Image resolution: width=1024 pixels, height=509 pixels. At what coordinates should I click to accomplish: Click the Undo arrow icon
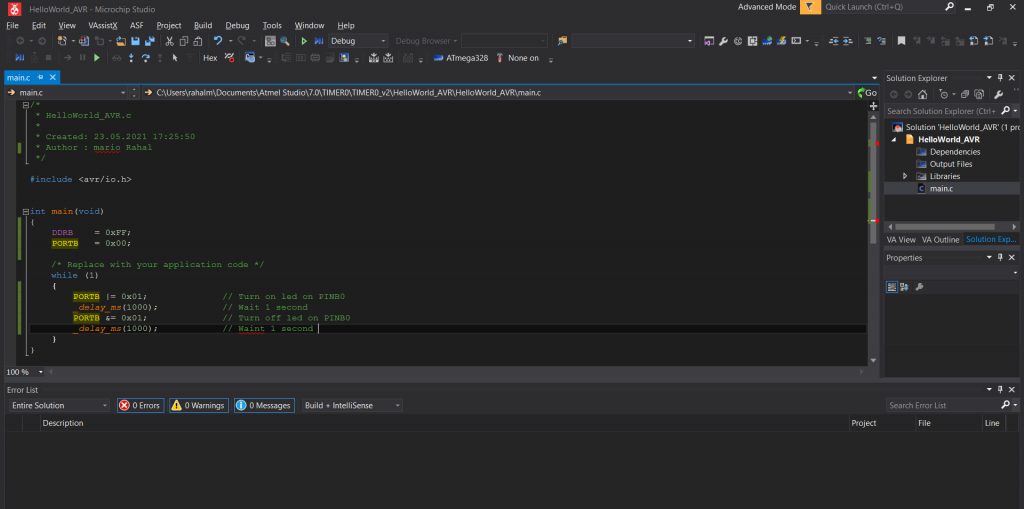[x=218, y=41]
